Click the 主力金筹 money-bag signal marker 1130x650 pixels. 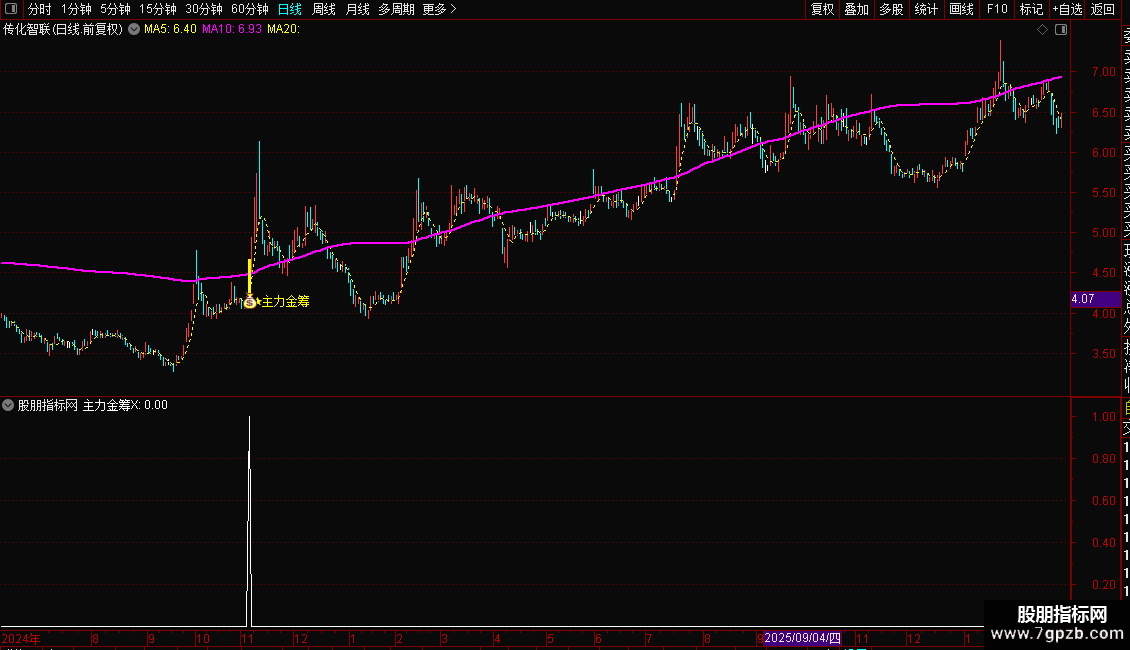tap(249, 302)
